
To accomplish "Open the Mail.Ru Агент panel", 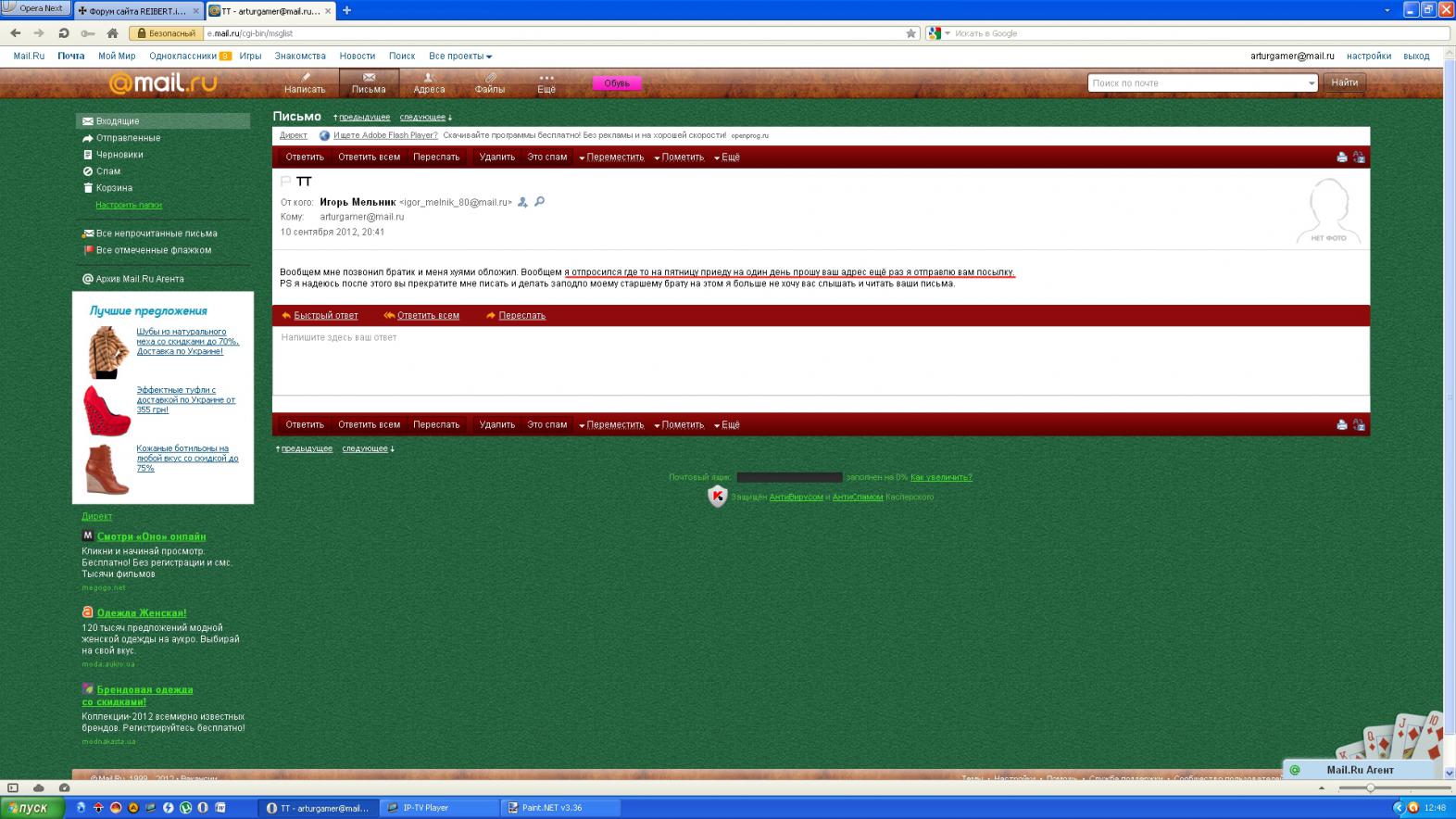I will [x=1360, y=770].
